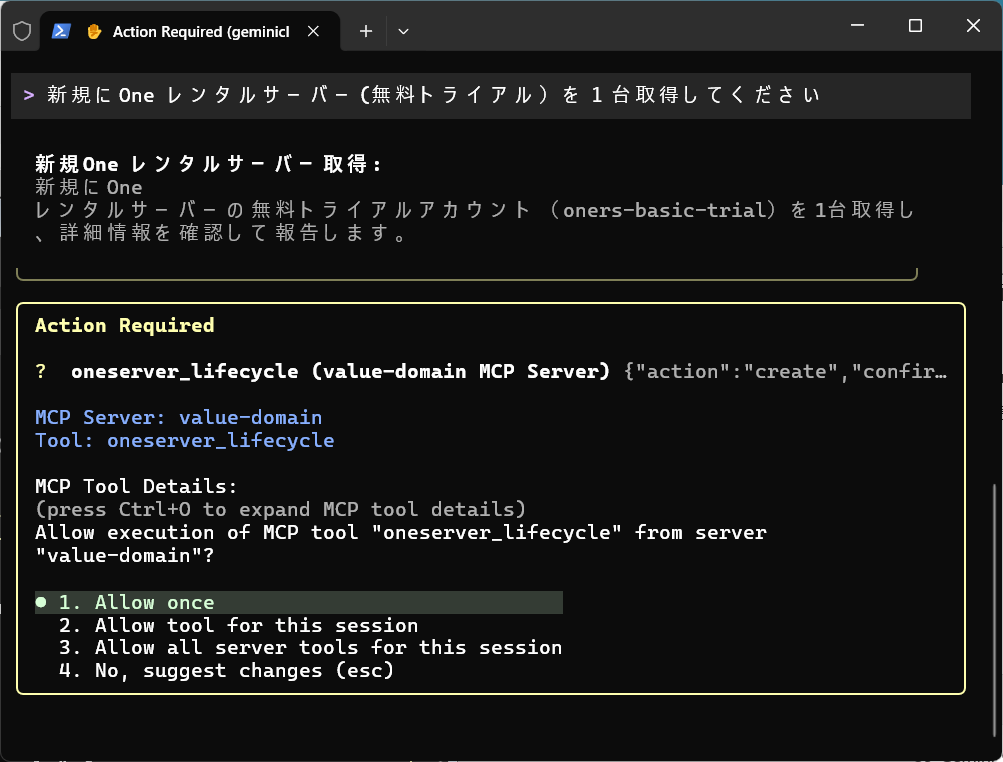Click the purple > prompt symbol

click(x=29, y=95)
